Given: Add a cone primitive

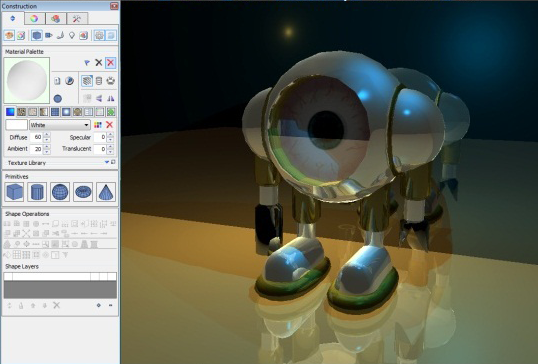Looking at the screenshot, I should [106, 192].
